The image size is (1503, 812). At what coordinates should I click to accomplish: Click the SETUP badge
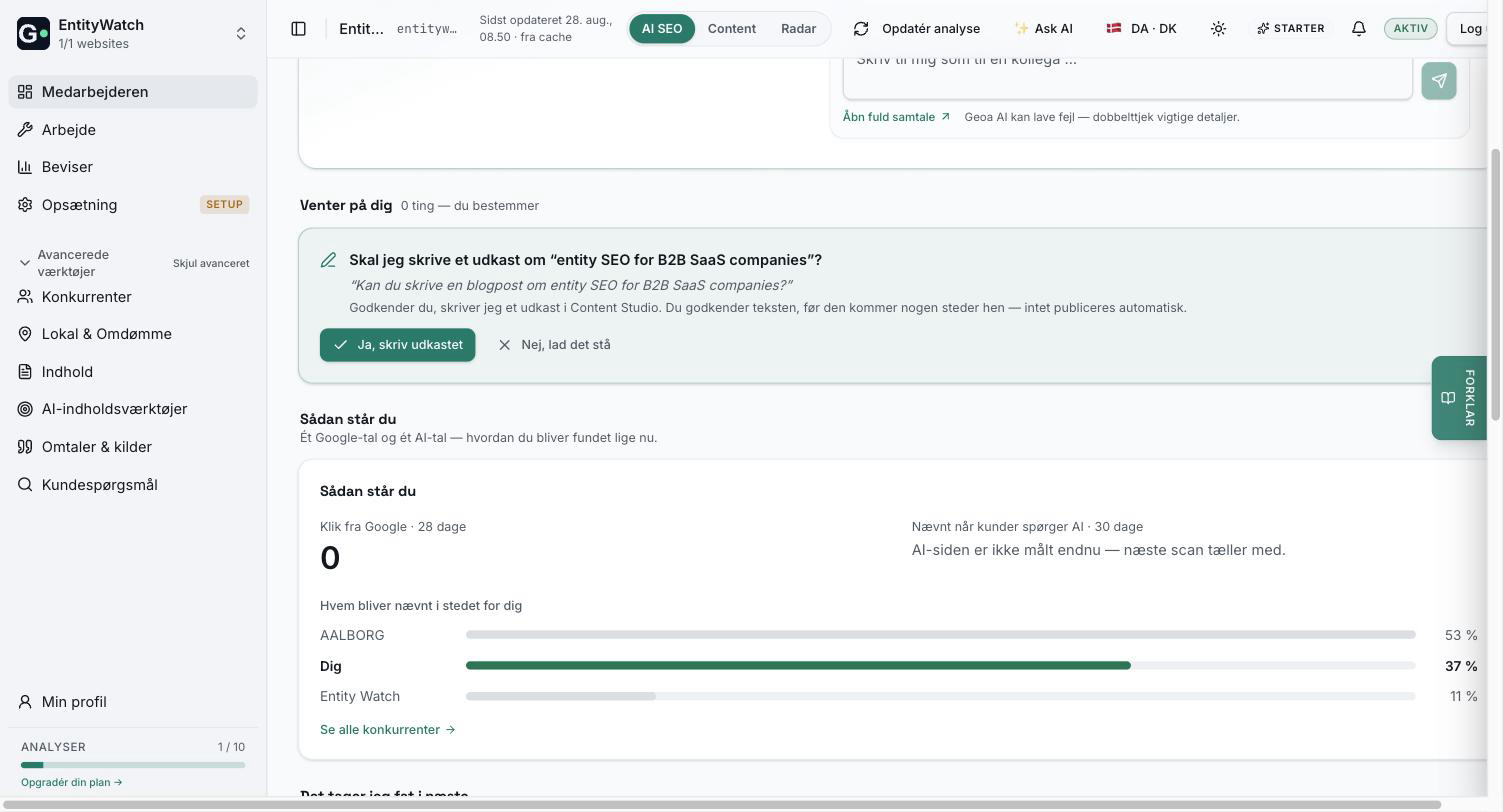(224, 205)
